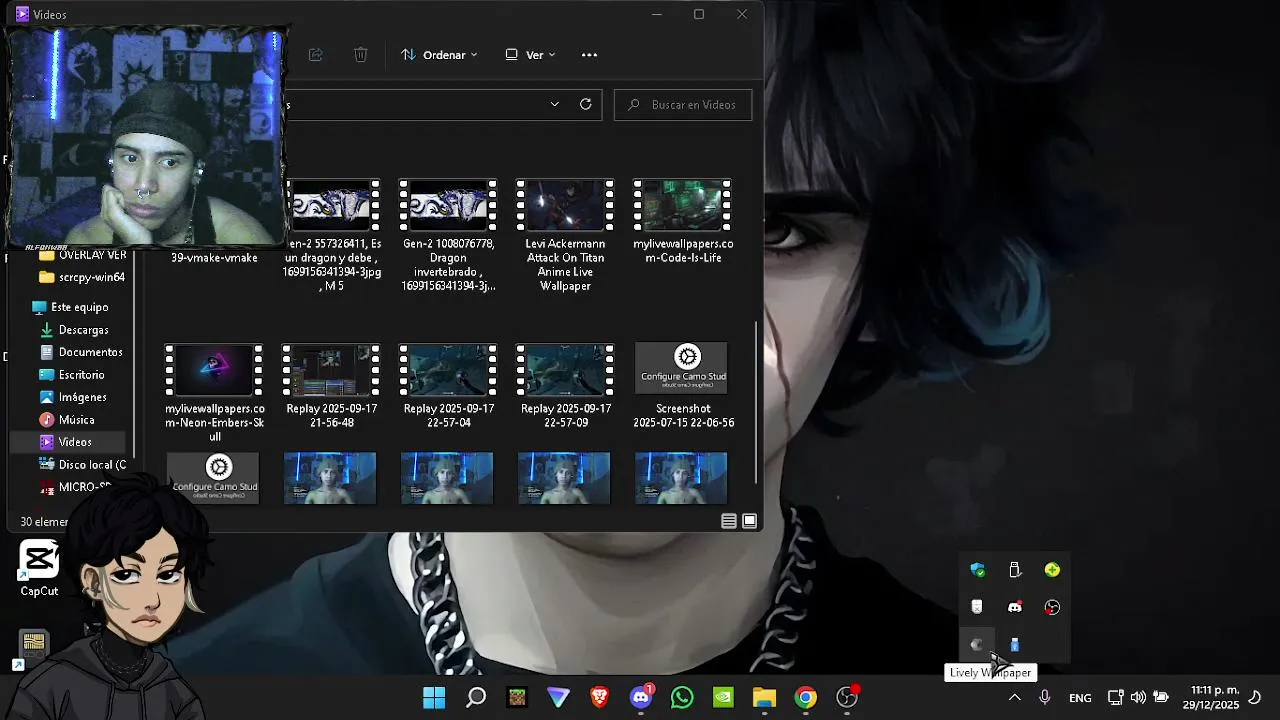Click the Discord icon in tray overflow

(x=1015, y=607)
